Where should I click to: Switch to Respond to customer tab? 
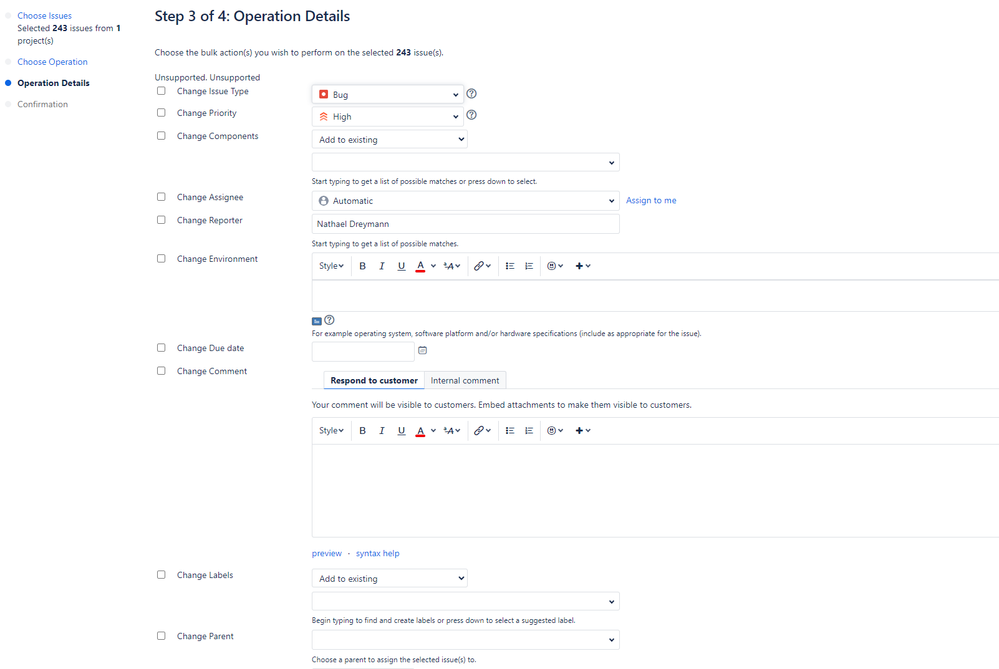(x=374, y=380)
